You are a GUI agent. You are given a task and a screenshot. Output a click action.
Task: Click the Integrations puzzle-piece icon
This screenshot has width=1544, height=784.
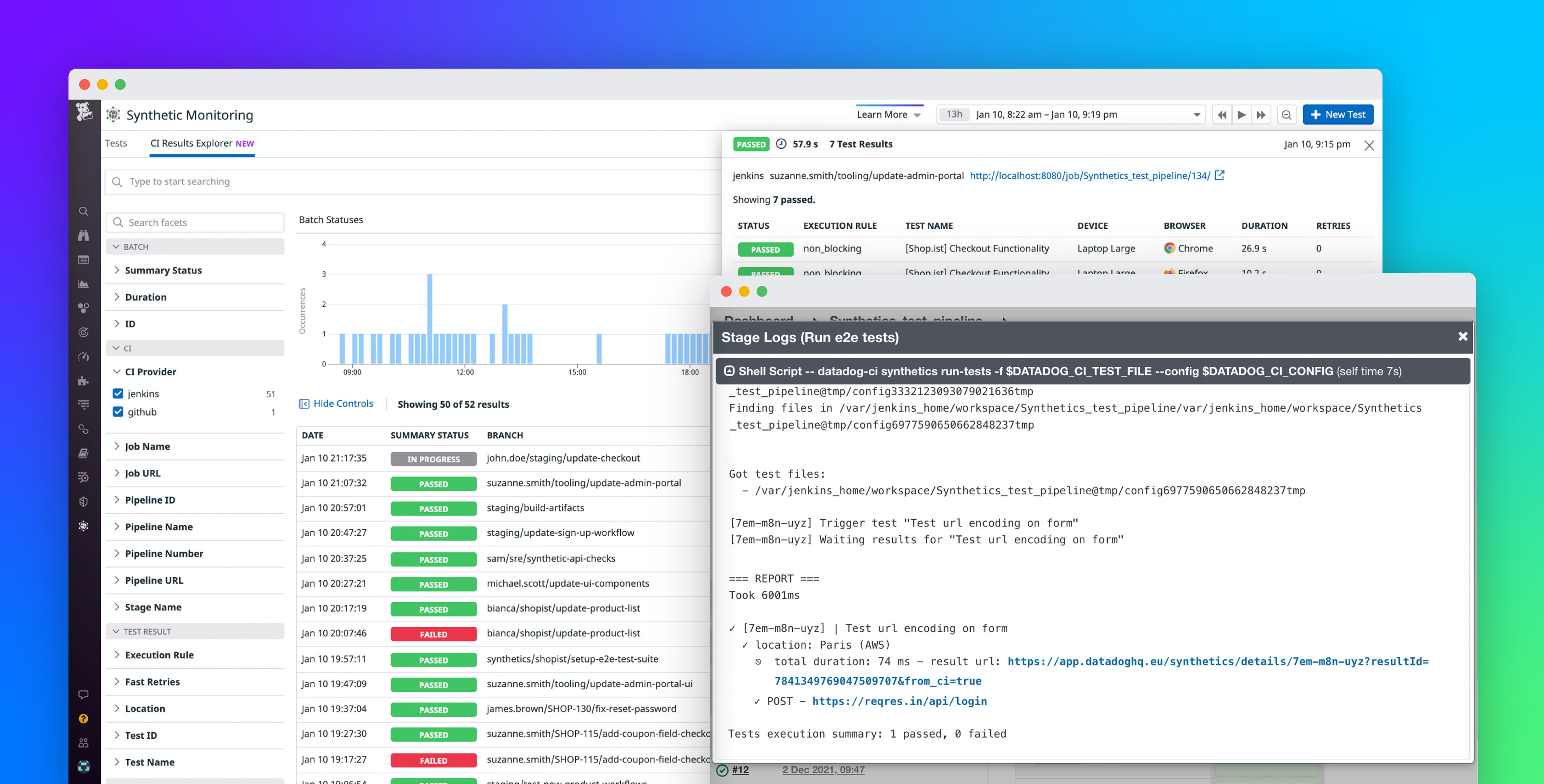(84, 381)
